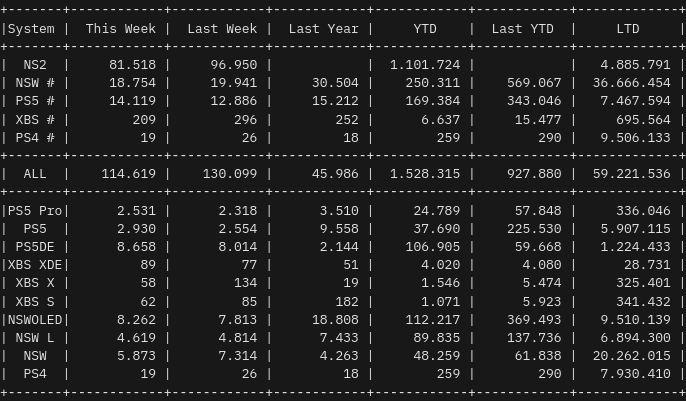
Task: Click the 'Last Year' column header
Action: tap(323, 29)
